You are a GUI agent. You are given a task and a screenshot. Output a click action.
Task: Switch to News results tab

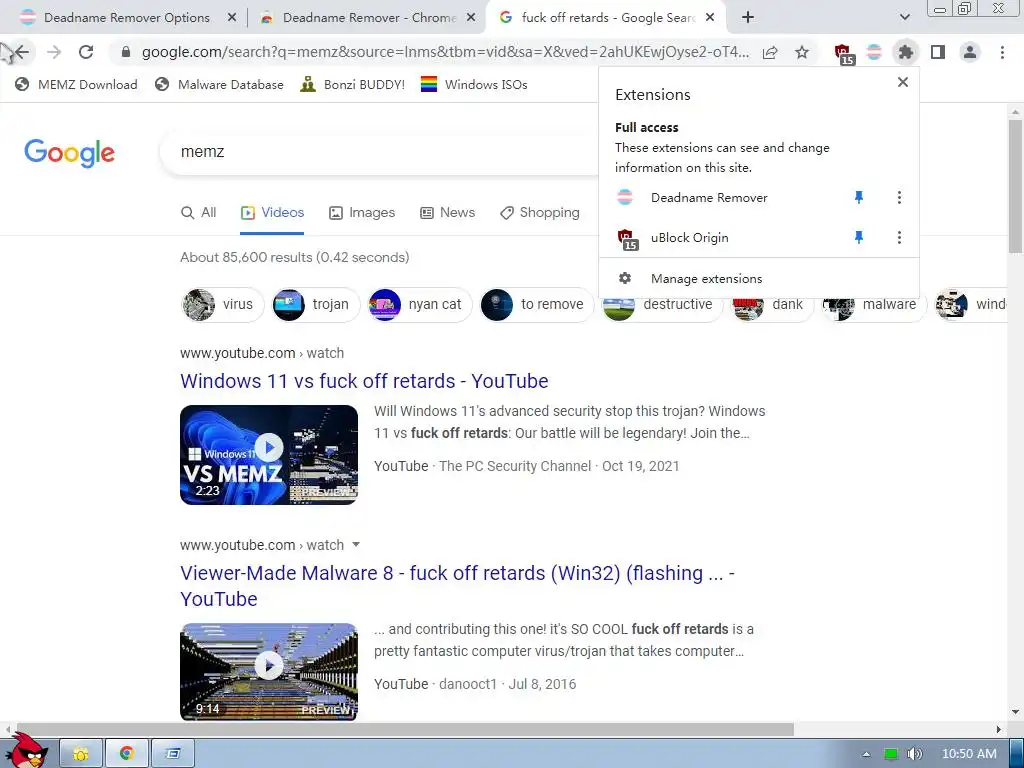click(447, 213)
